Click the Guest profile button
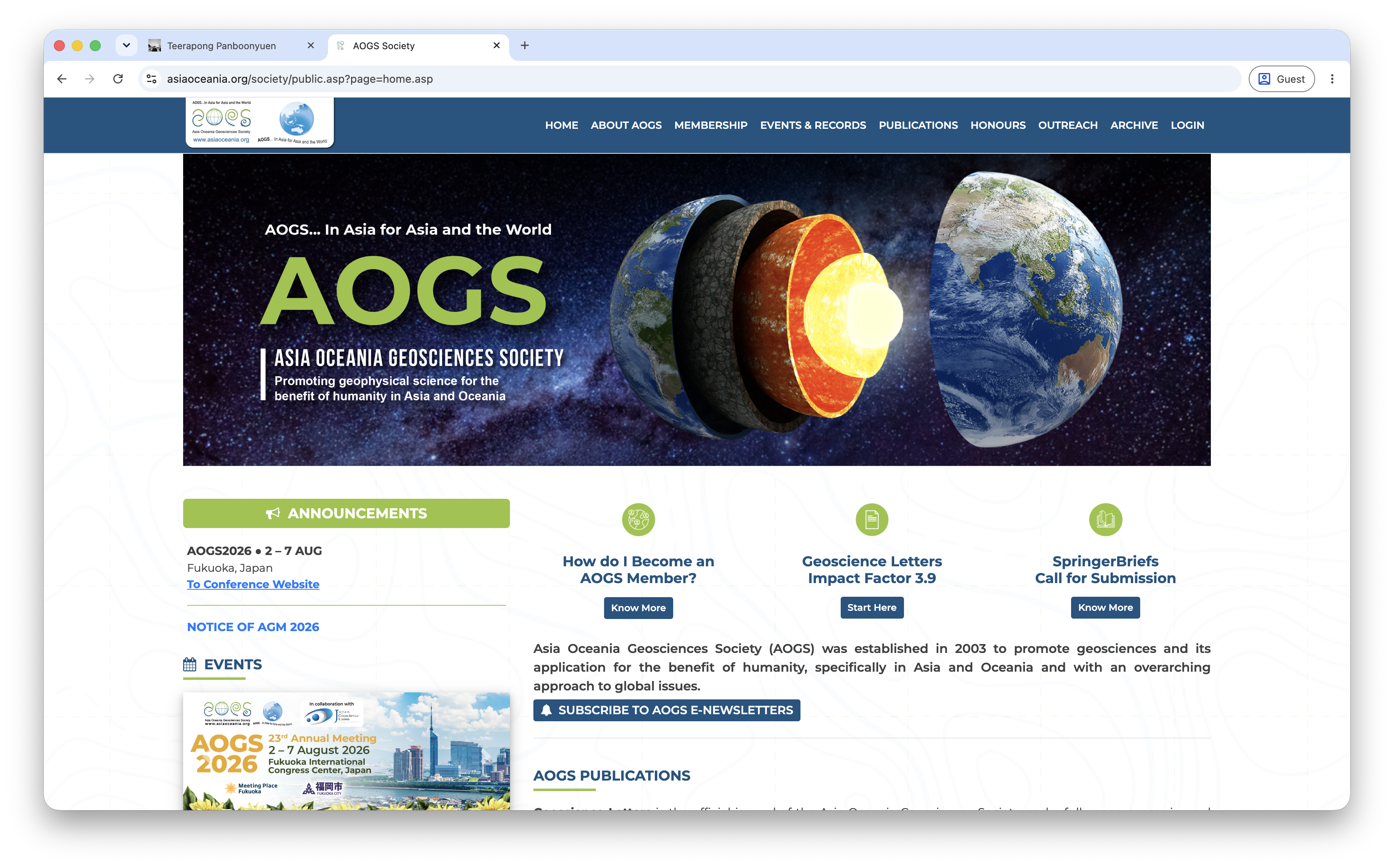This screenshot has width=1394, height=868. 1281,79
